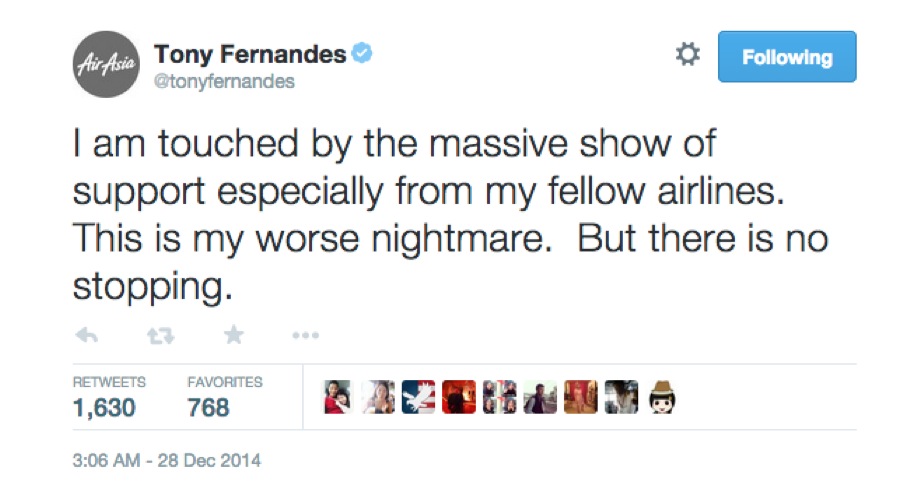Click the blue verified badge

[x=362, y=53]
